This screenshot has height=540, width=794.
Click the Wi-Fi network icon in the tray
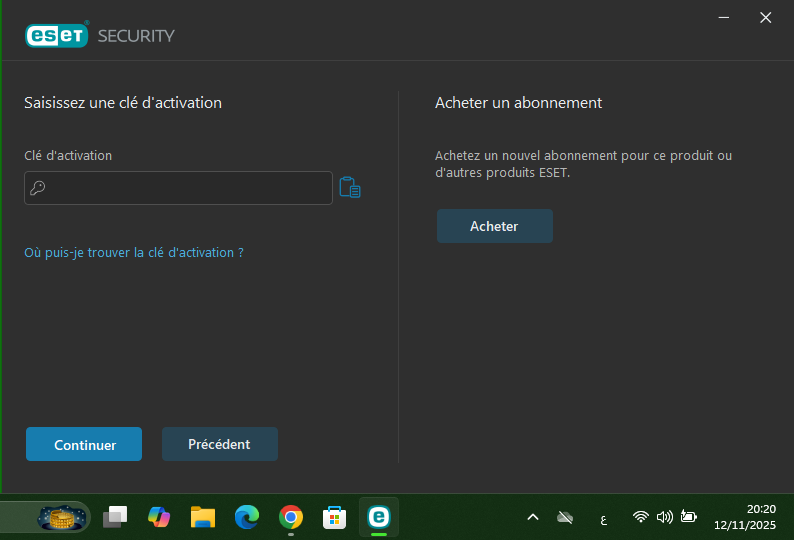640,517
